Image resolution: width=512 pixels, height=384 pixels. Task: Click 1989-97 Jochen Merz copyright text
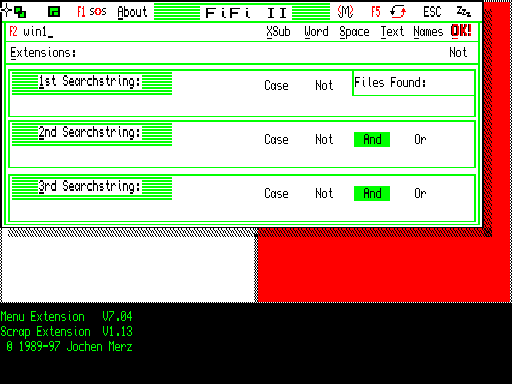(69, 347)
